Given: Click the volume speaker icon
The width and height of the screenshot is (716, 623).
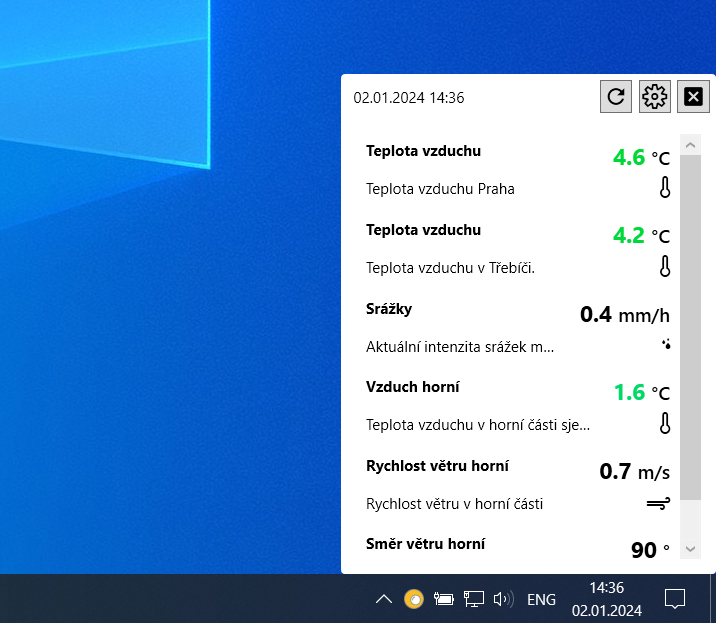Looking at the screenshot, I should [504, 600].
